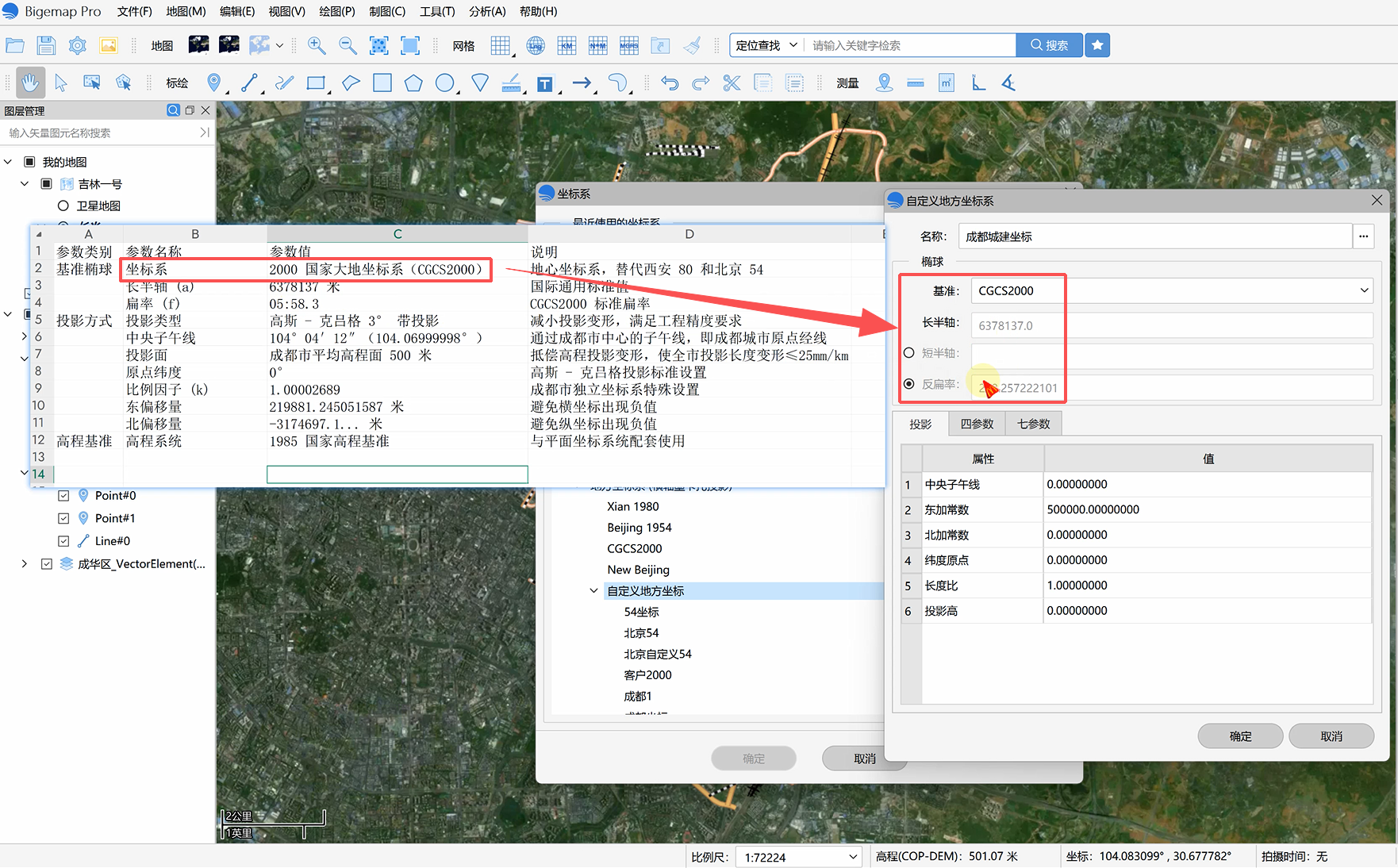Open settings with the gear icon

pyautogui.click(x=77, y=45)
